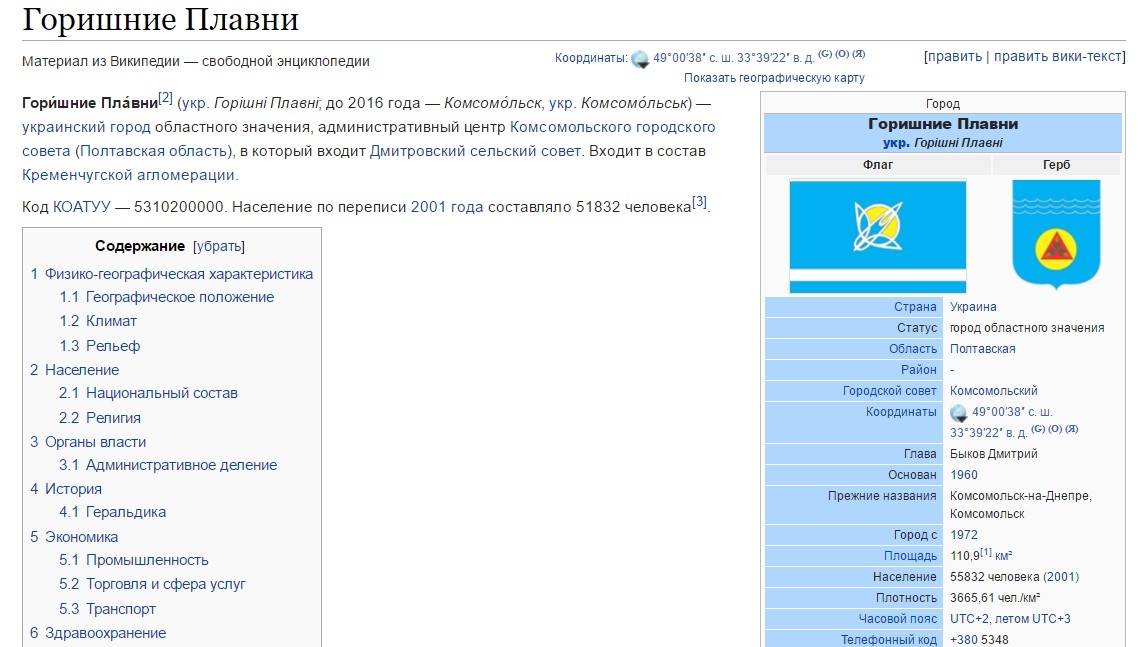Image resolution: width=1138 pixels, height=647 pixels.
Task: Click the (G) map link in top coordinates
Action: [x=825, y=54]
